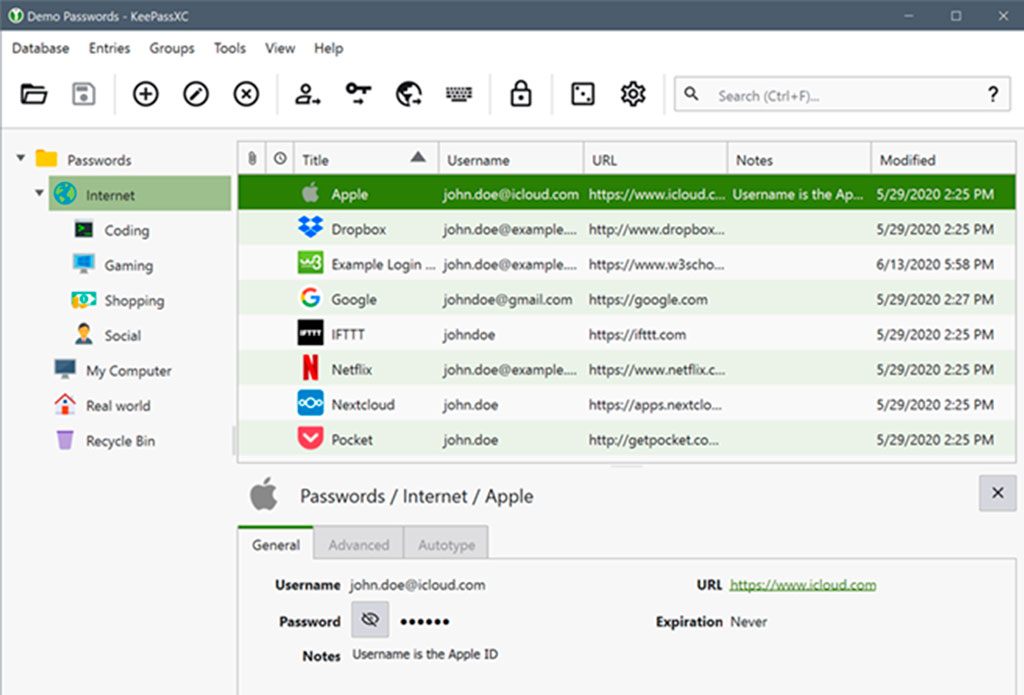Click the IFTTT entry icon
1024x695 pixels.
tap(310, 333)
